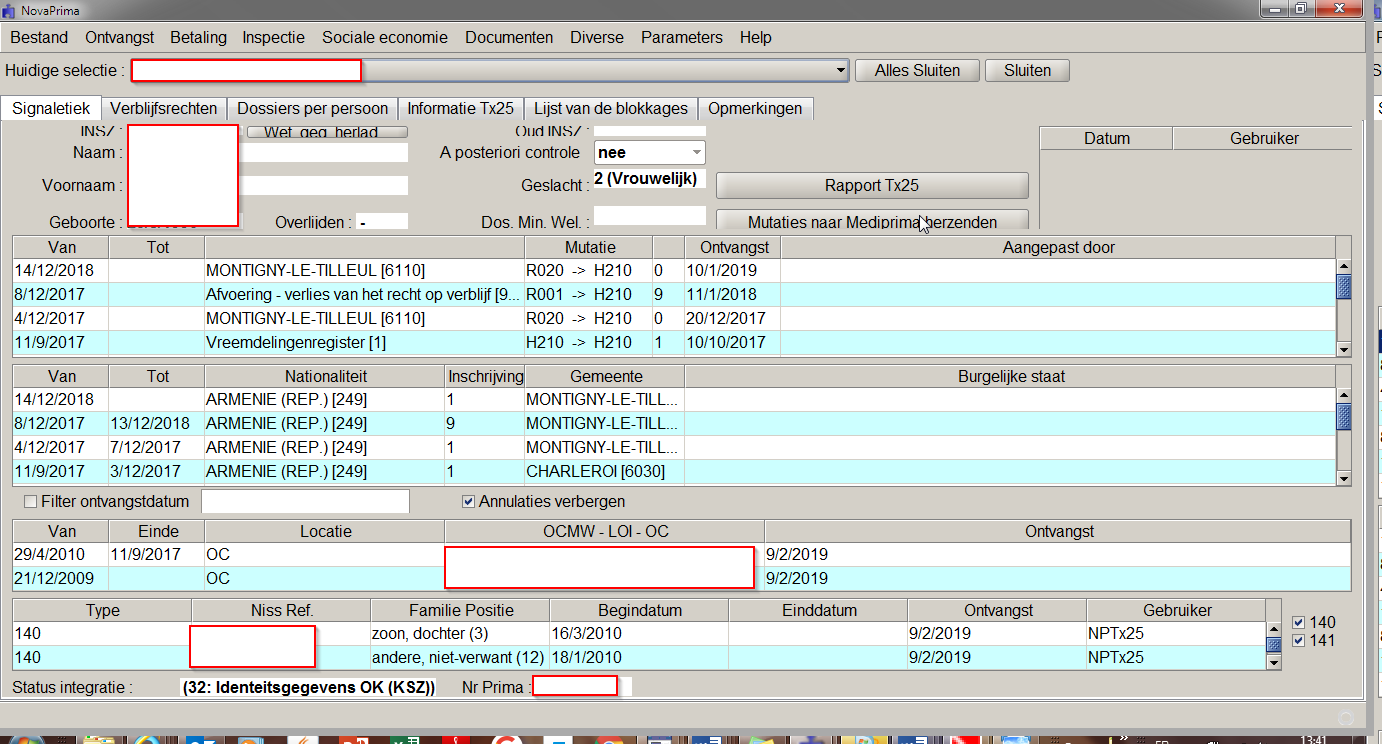Click the filter ontvangstdatum date field

click(x=305, y=501)
